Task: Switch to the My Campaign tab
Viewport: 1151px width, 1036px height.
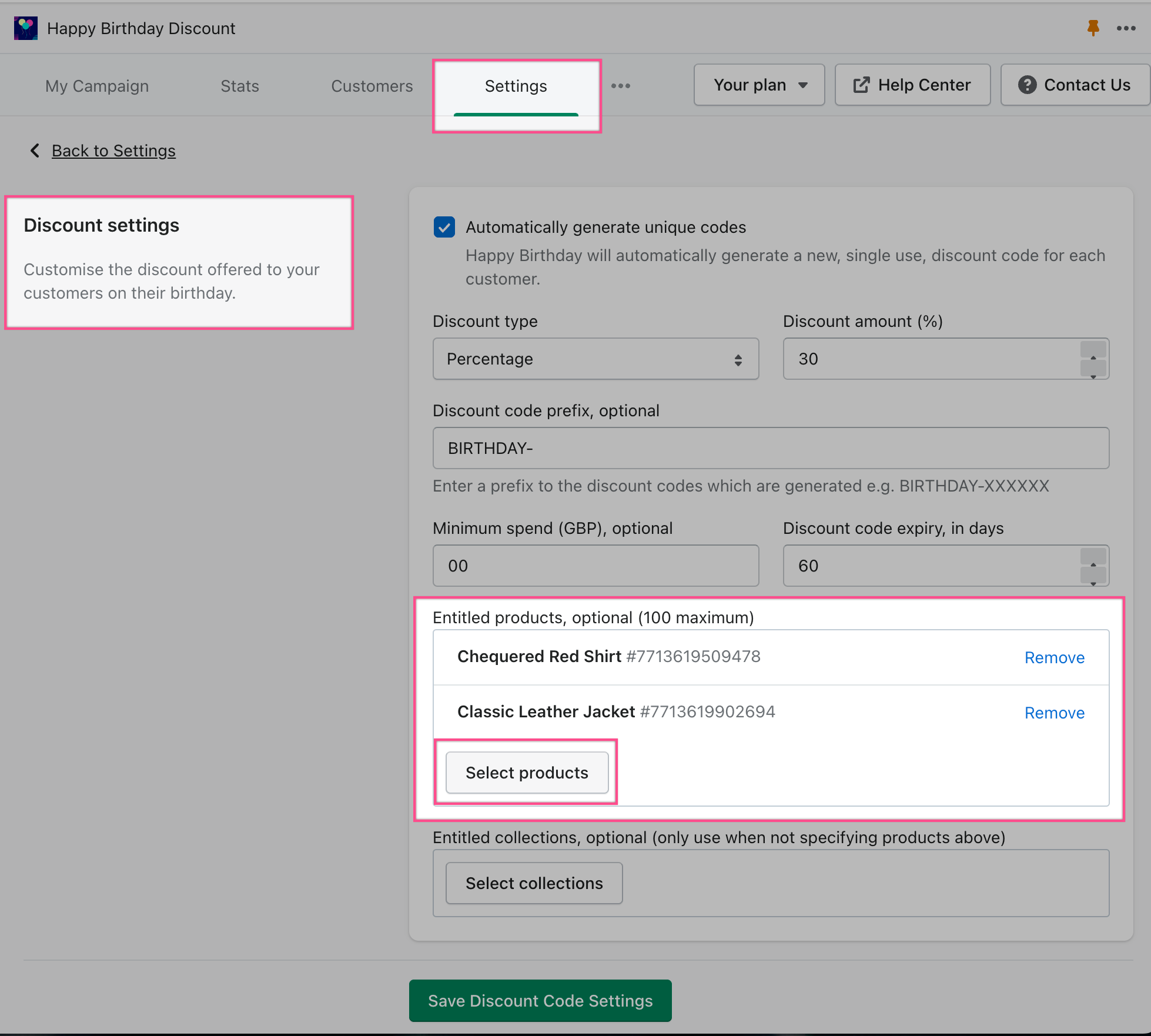Action: [x=97, y=86]
